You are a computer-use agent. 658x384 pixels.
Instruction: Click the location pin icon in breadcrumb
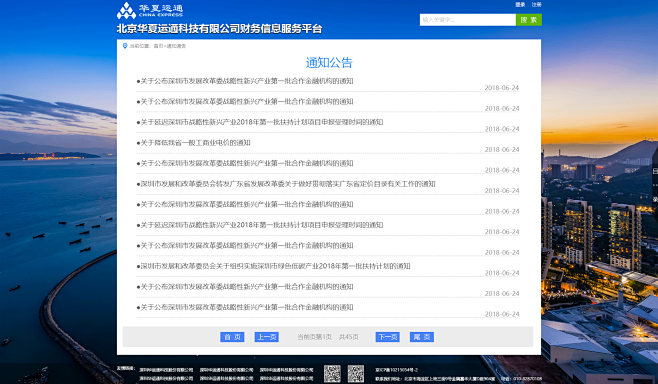point(125,46)
